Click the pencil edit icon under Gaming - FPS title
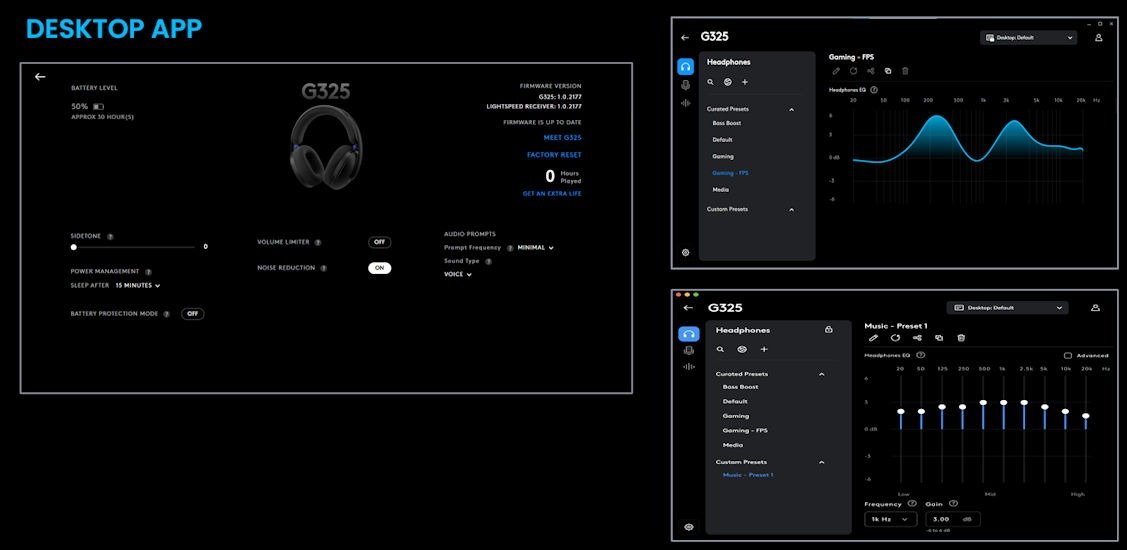The height and width of the screenshot is (550, 1127). pos(836,71)
